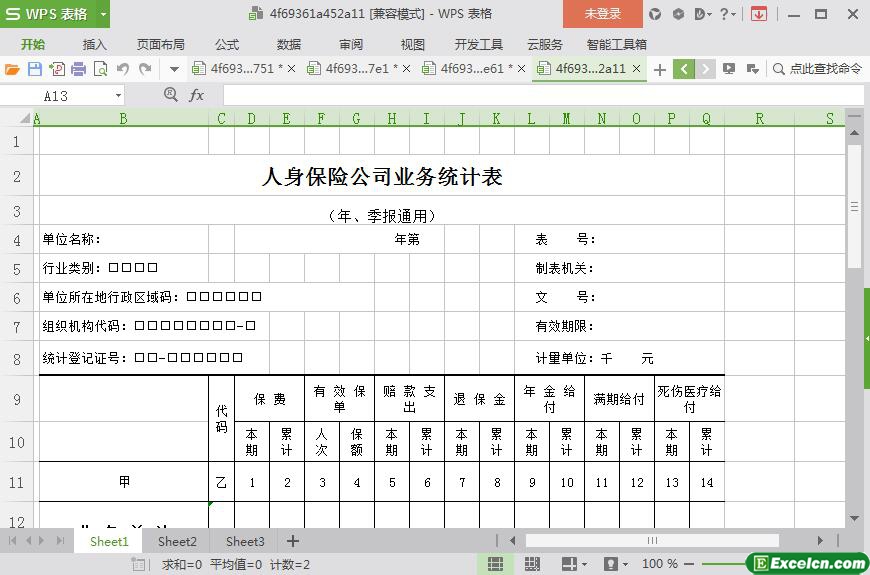Close the active 4f693...2a11 document tab

coord(636,69)
